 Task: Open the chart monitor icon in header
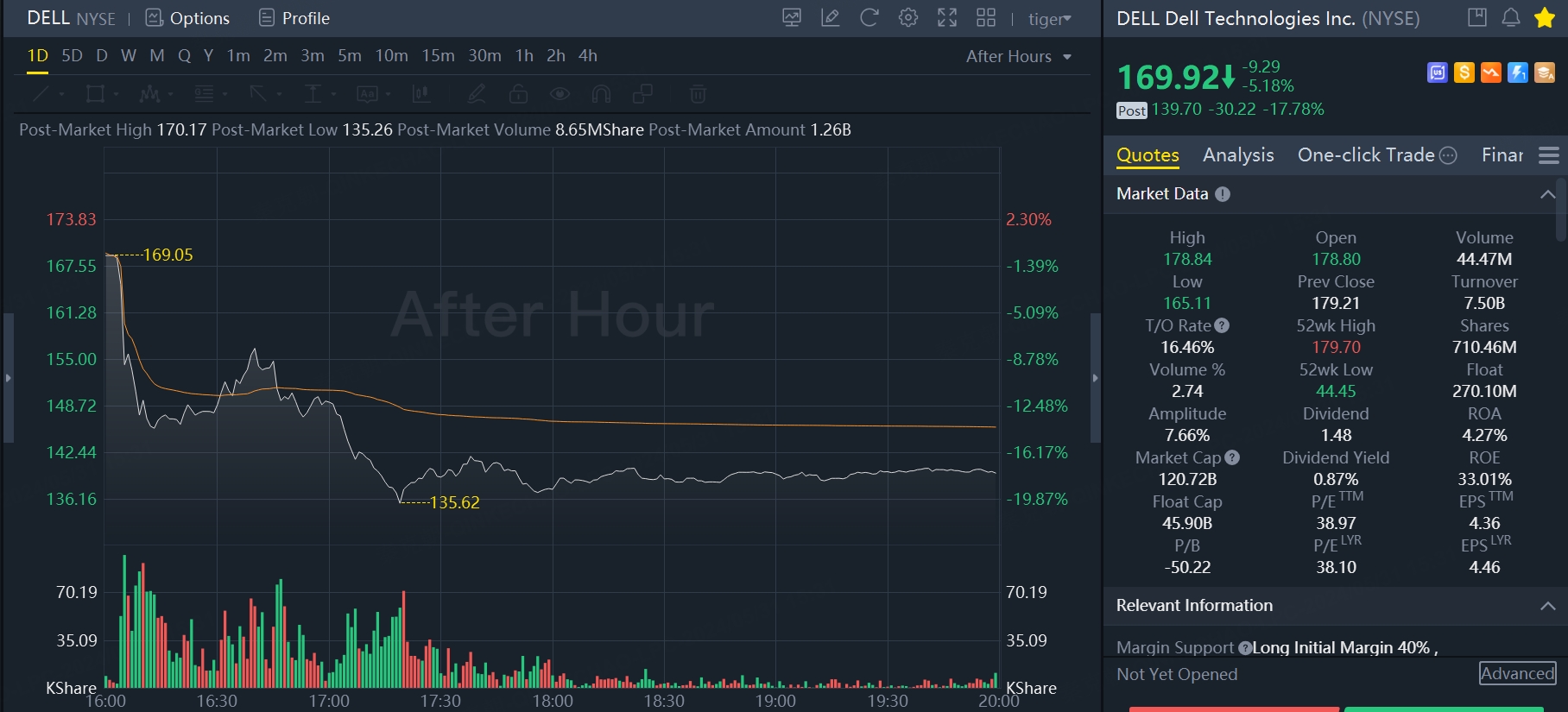792,18
